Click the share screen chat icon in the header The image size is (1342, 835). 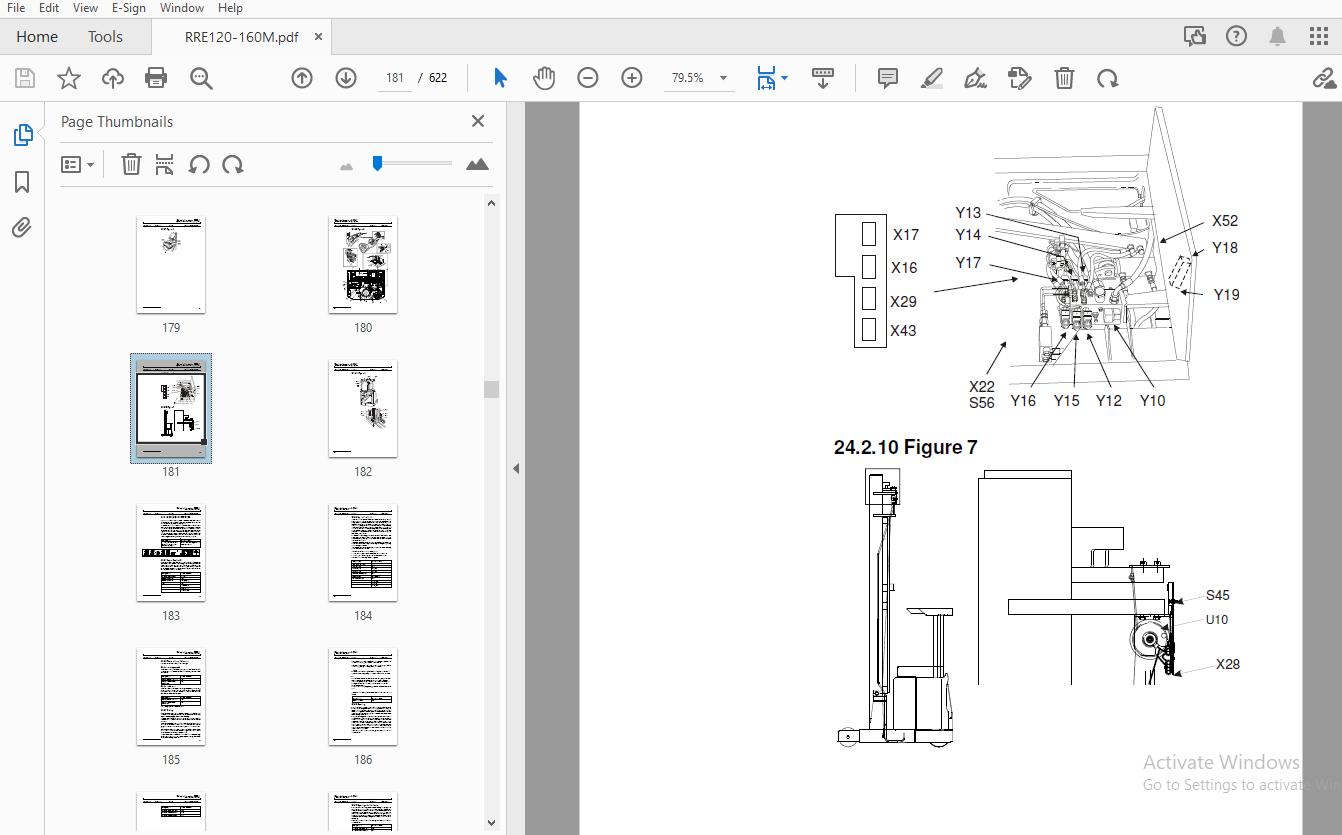[x=1195, y=36]
